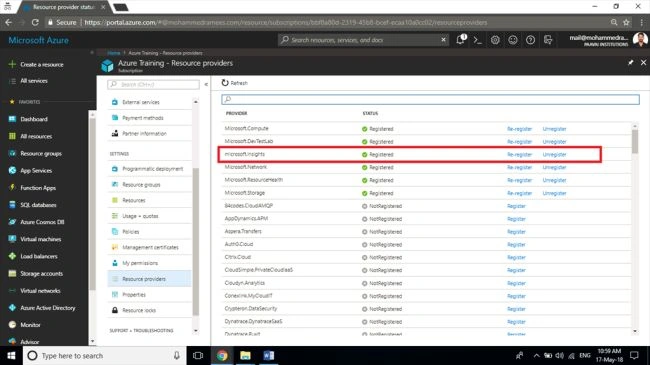Register the Citrix.Cloud provider

pyautogui.click(x=516, y=257)
